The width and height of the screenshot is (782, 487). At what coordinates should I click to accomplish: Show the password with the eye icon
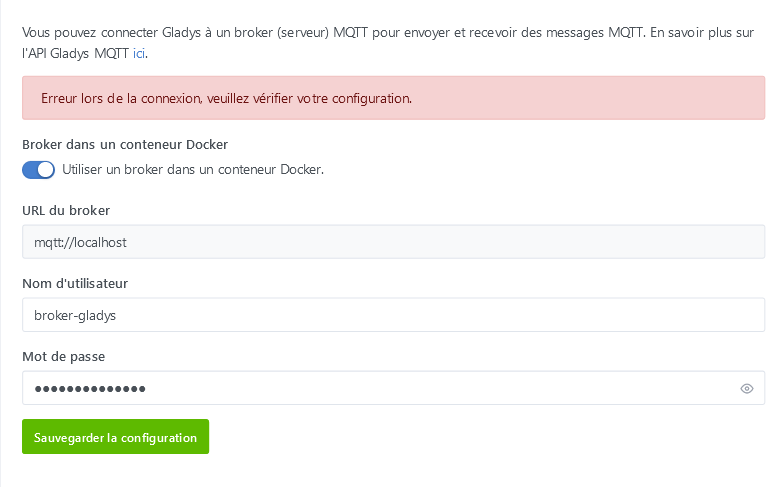click(746, 389)
